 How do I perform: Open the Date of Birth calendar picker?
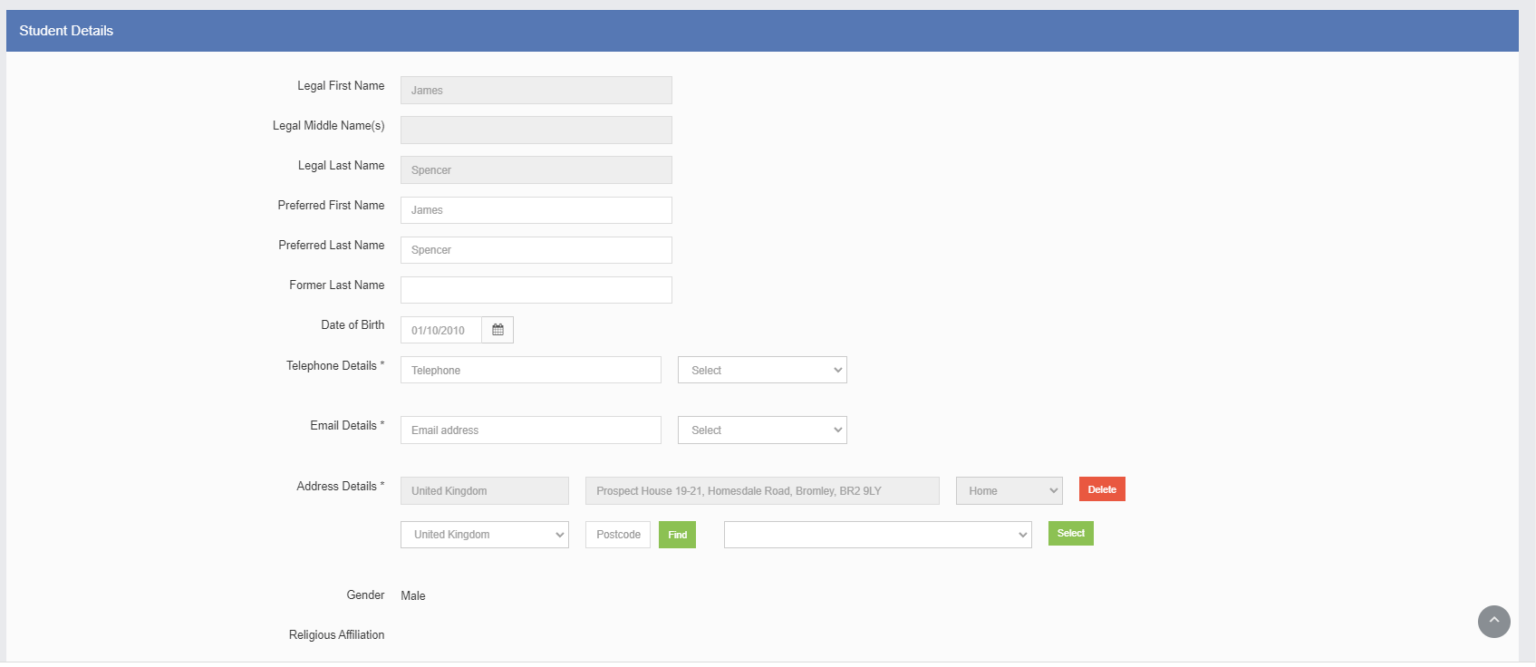click(497, 329)
